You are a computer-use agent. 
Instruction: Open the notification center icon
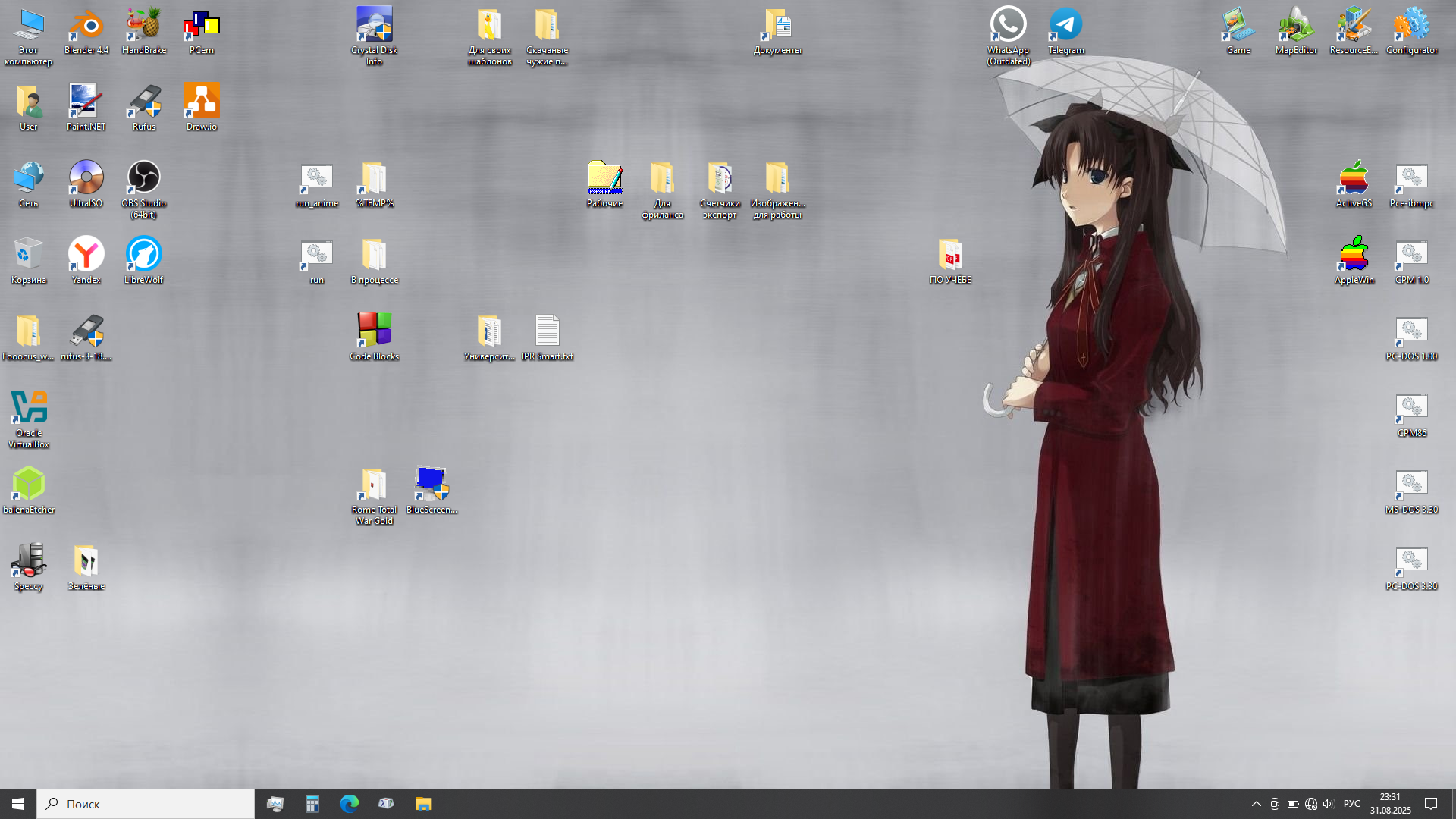click(x=1431, y=804)
